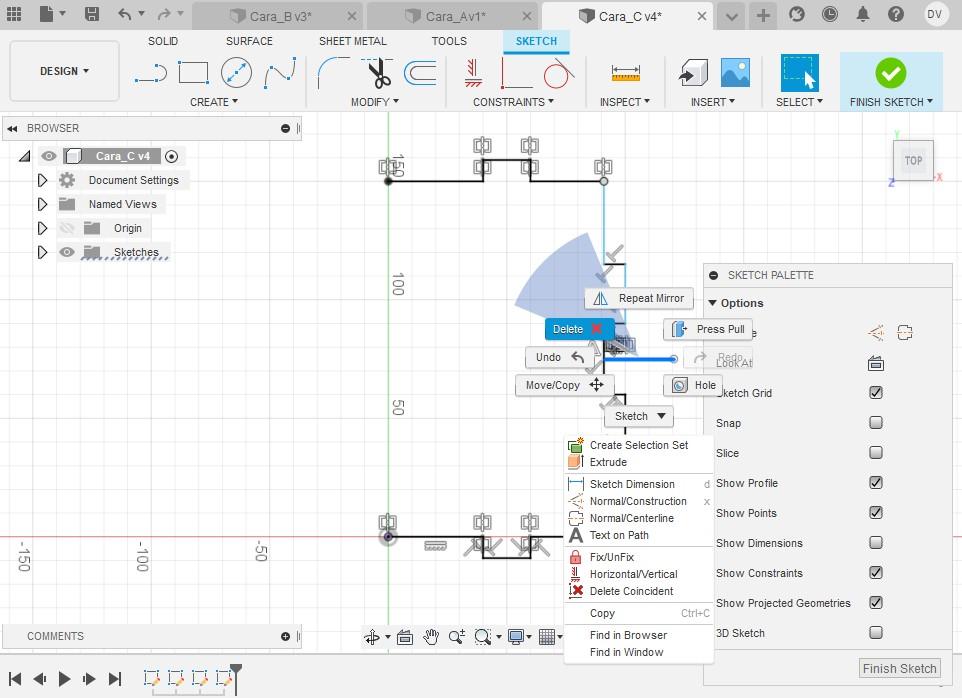
Task: Click the Look At icon in Sketch Palette
Action: click(x=875, y=363)
